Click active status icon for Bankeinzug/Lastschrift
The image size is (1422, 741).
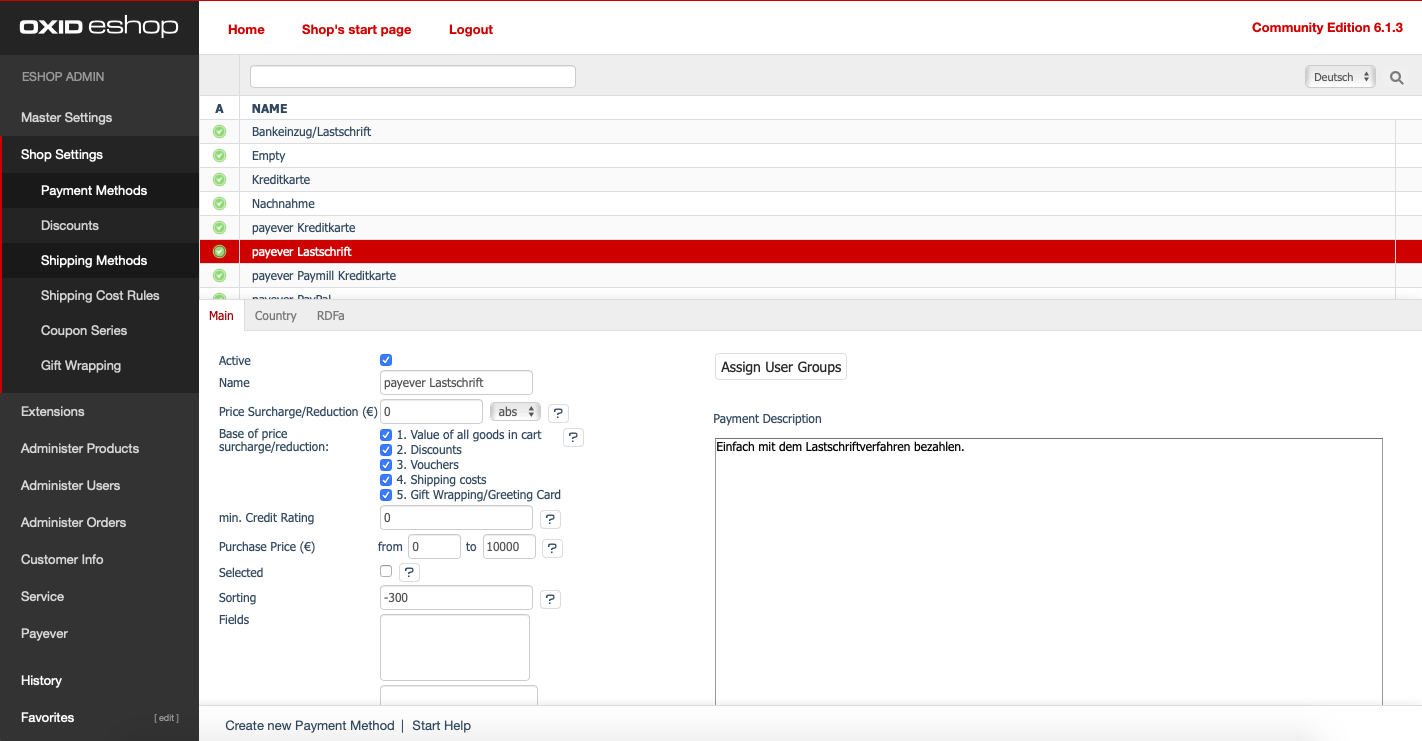click(219, 132)
